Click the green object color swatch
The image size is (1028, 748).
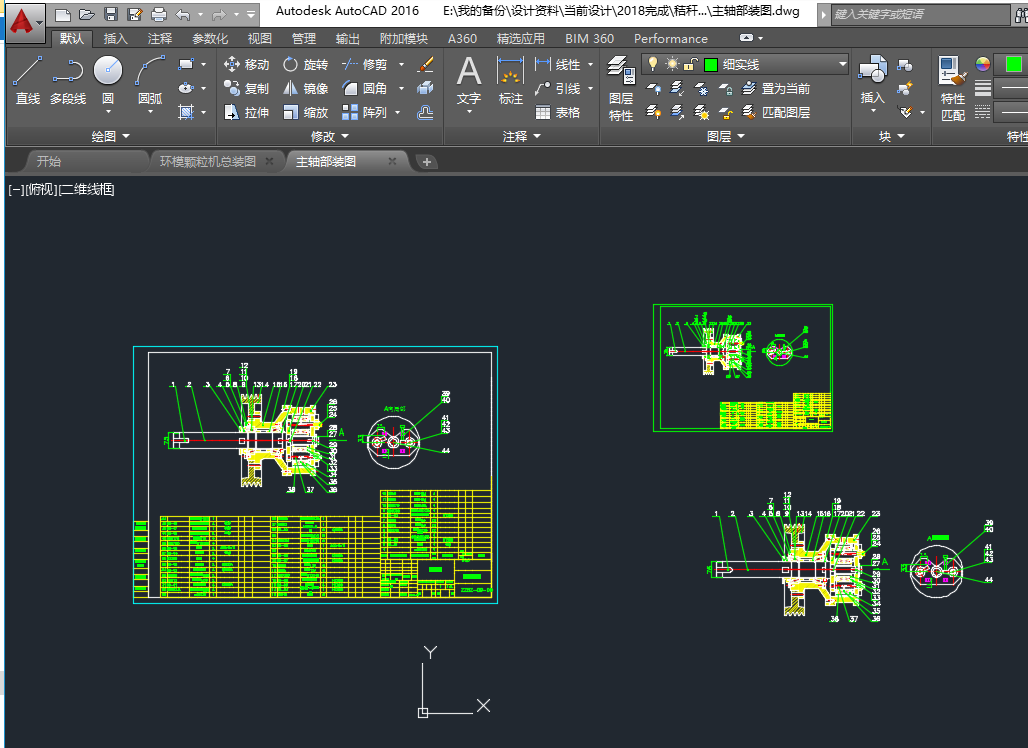[x=1014, y=64]
